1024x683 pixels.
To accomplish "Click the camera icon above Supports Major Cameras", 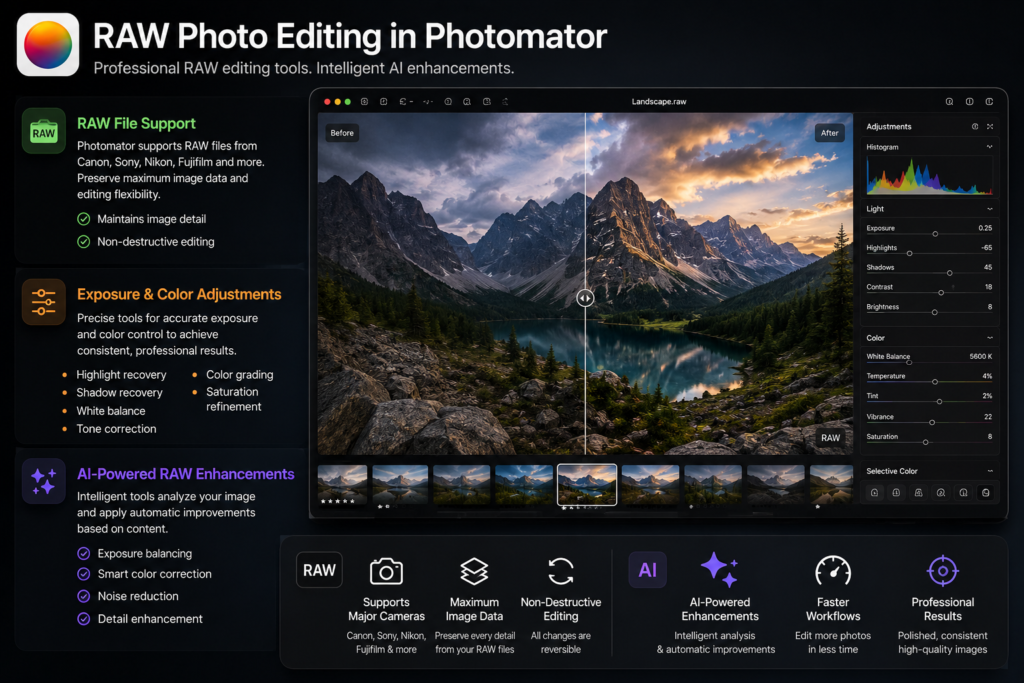I will click(386, 571).
